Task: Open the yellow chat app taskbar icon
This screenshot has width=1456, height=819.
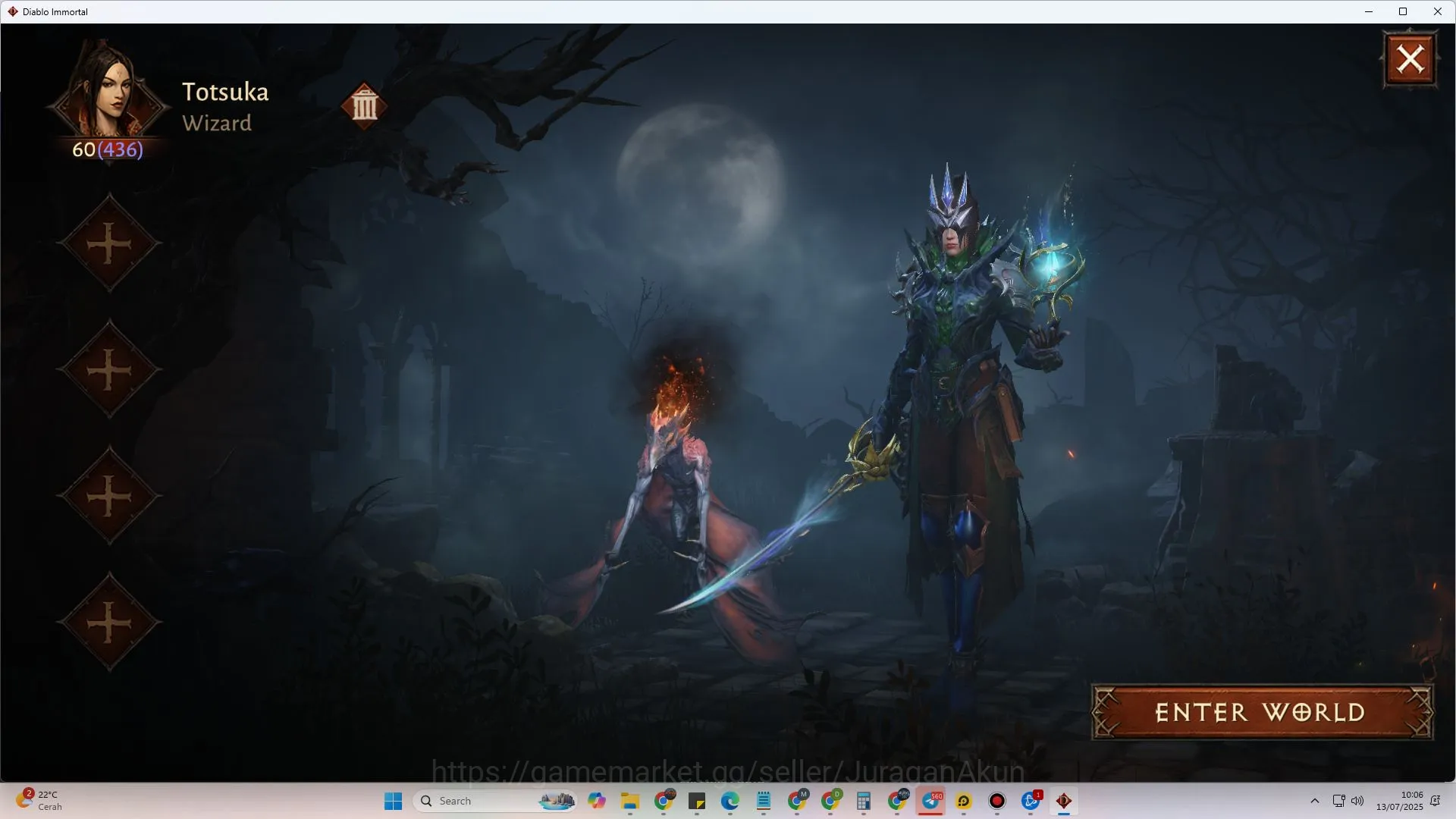Action: point(964,801)
